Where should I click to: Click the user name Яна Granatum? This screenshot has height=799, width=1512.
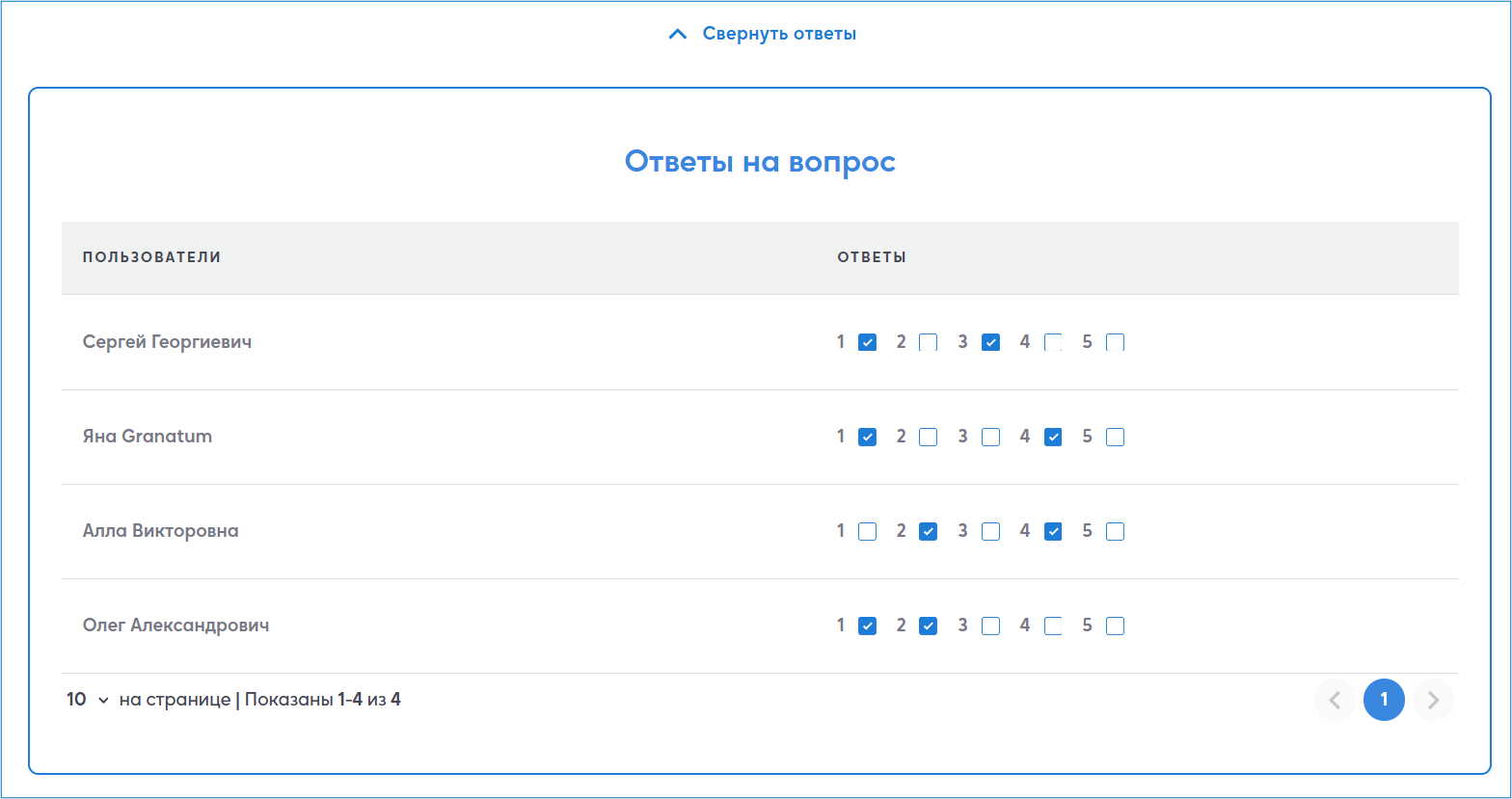coord(147,437)
